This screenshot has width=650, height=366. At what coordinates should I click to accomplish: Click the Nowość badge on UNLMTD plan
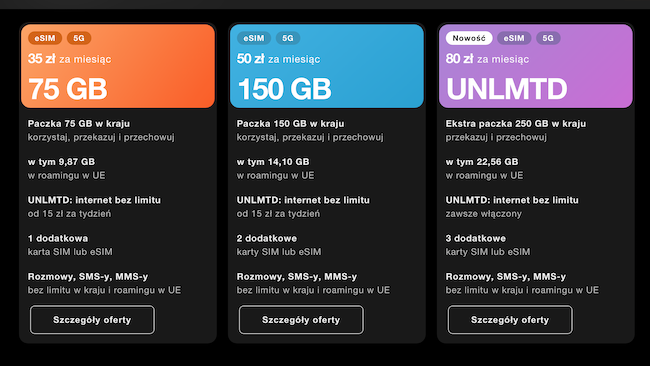point(469,38)
